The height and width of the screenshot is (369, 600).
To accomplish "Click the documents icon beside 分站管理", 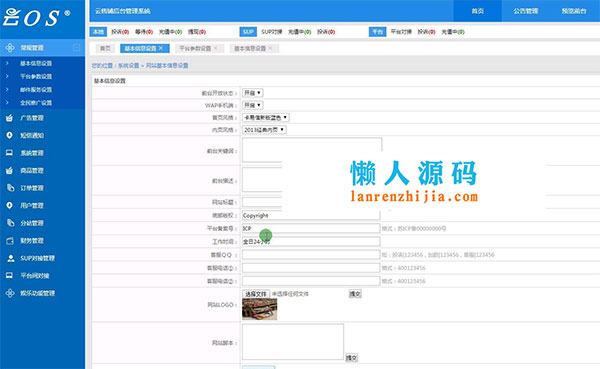I will point(10,223).
